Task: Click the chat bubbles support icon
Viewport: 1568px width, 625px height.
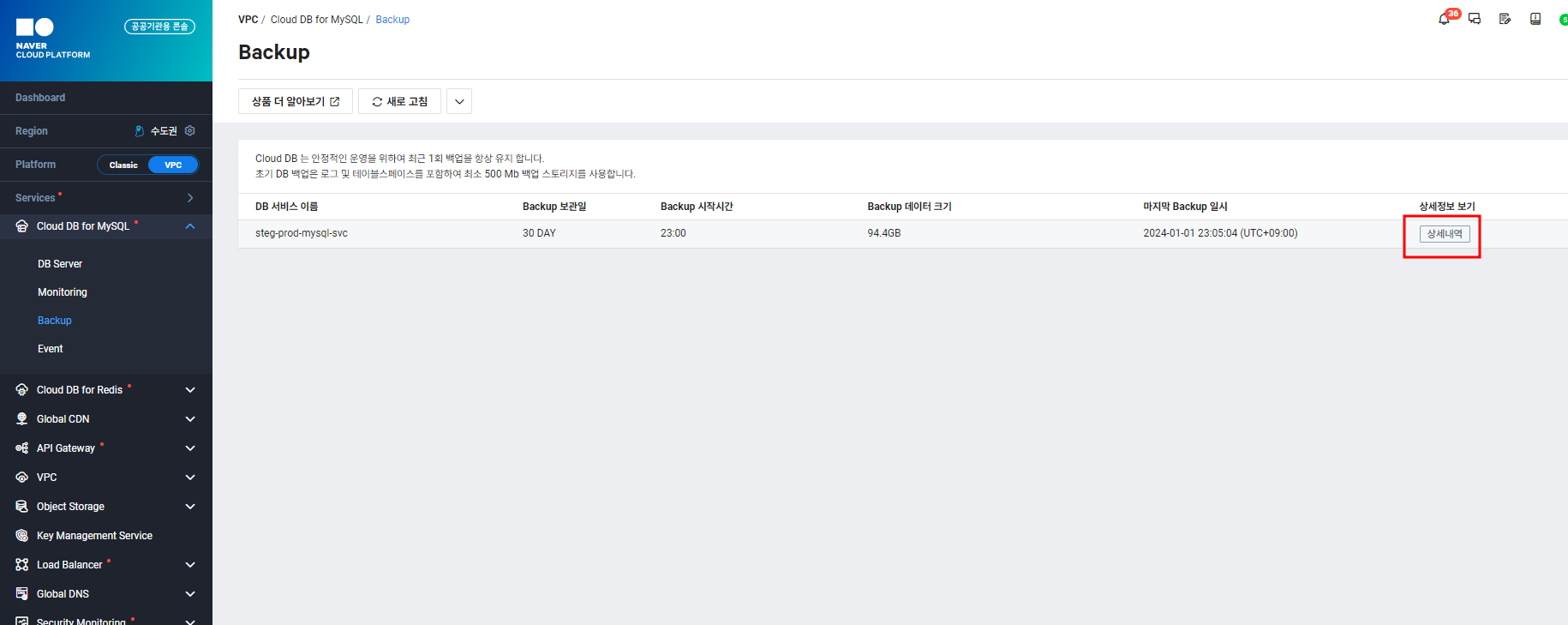Action: pyautogui.click(x=1475, y=19)
